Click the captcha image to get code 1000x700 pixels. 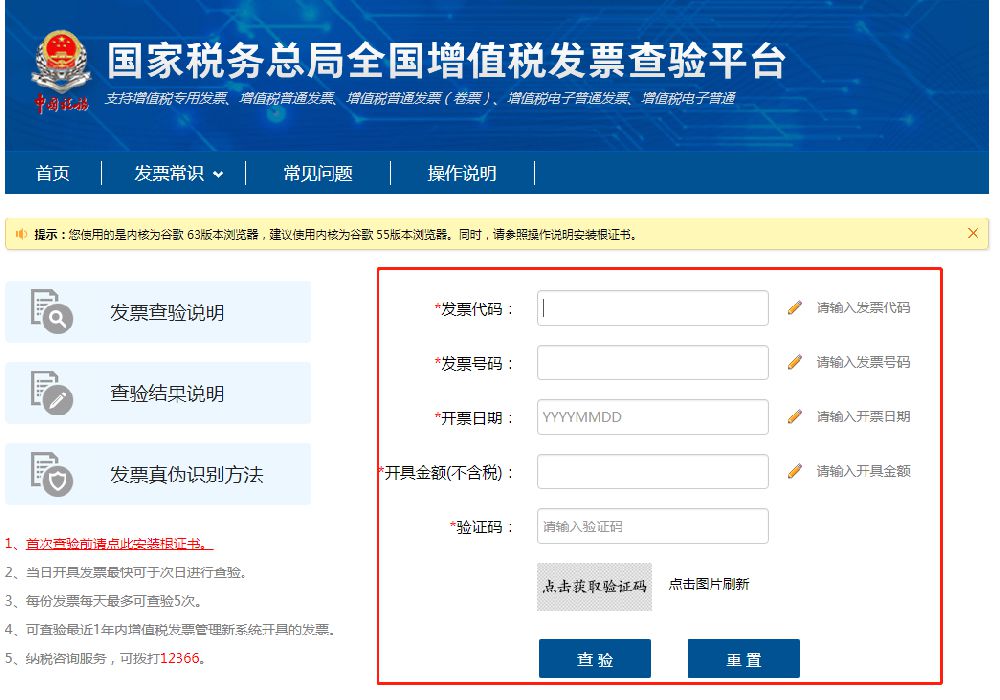pyautogui.click(x=594, y=586)
